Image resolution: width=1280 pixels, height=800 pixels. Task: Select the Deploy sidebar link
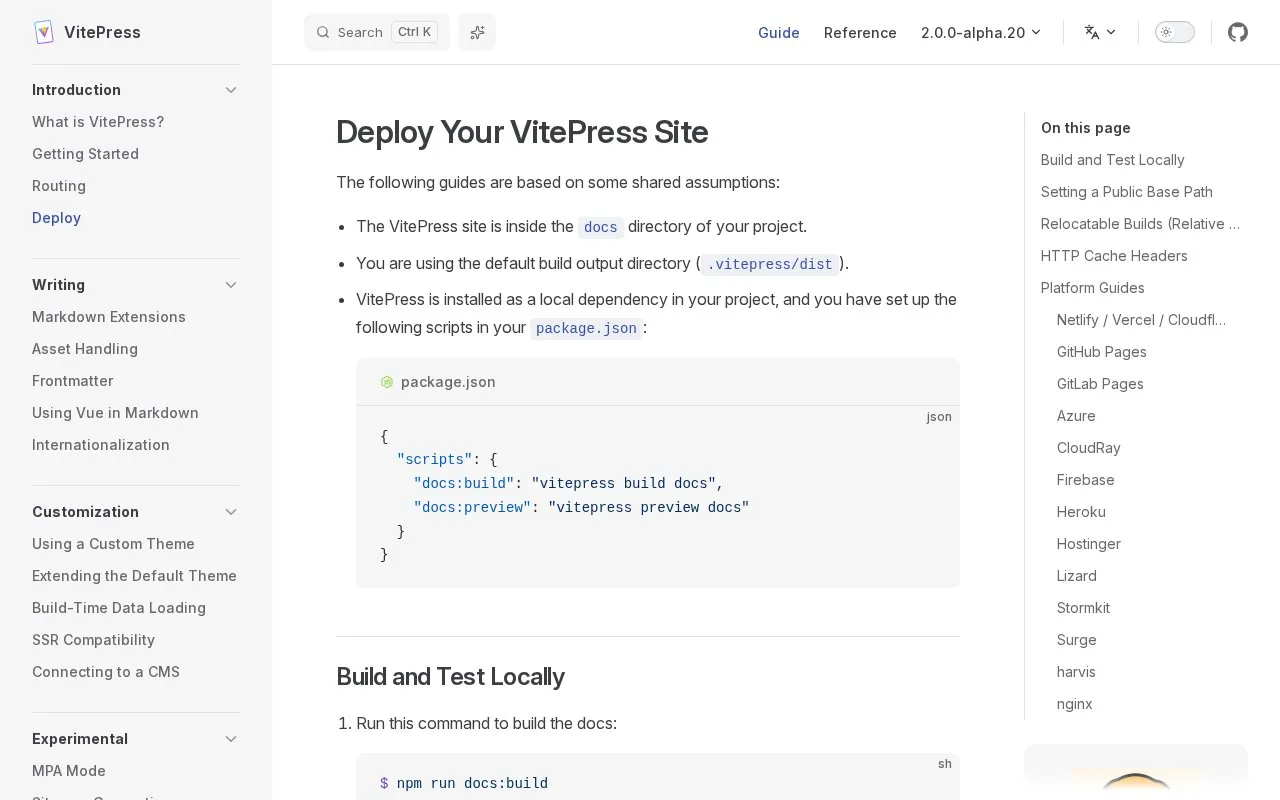[56, 218]
